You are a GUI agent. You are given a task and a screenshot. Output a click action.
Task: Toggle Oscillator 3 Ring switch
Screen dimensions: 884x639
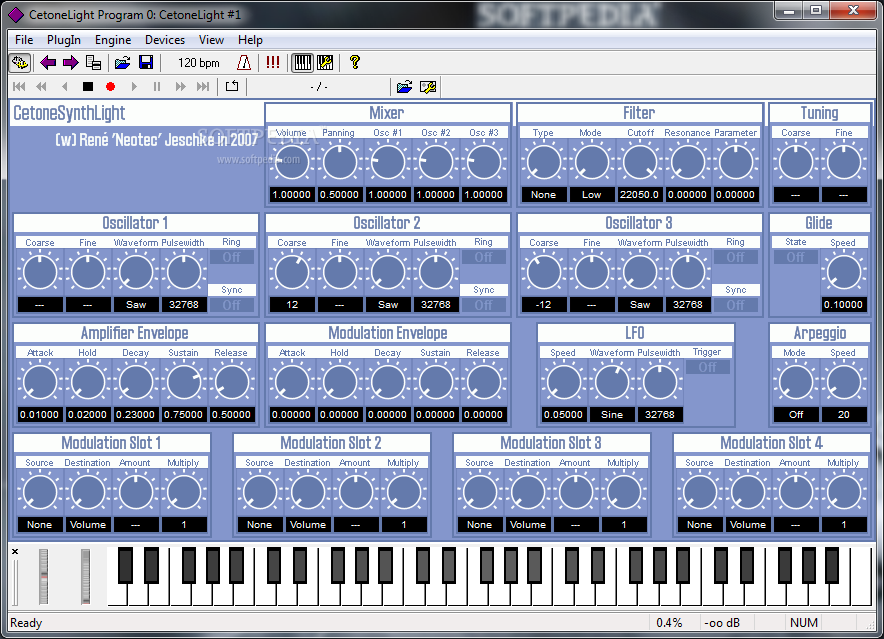(736, 257)
